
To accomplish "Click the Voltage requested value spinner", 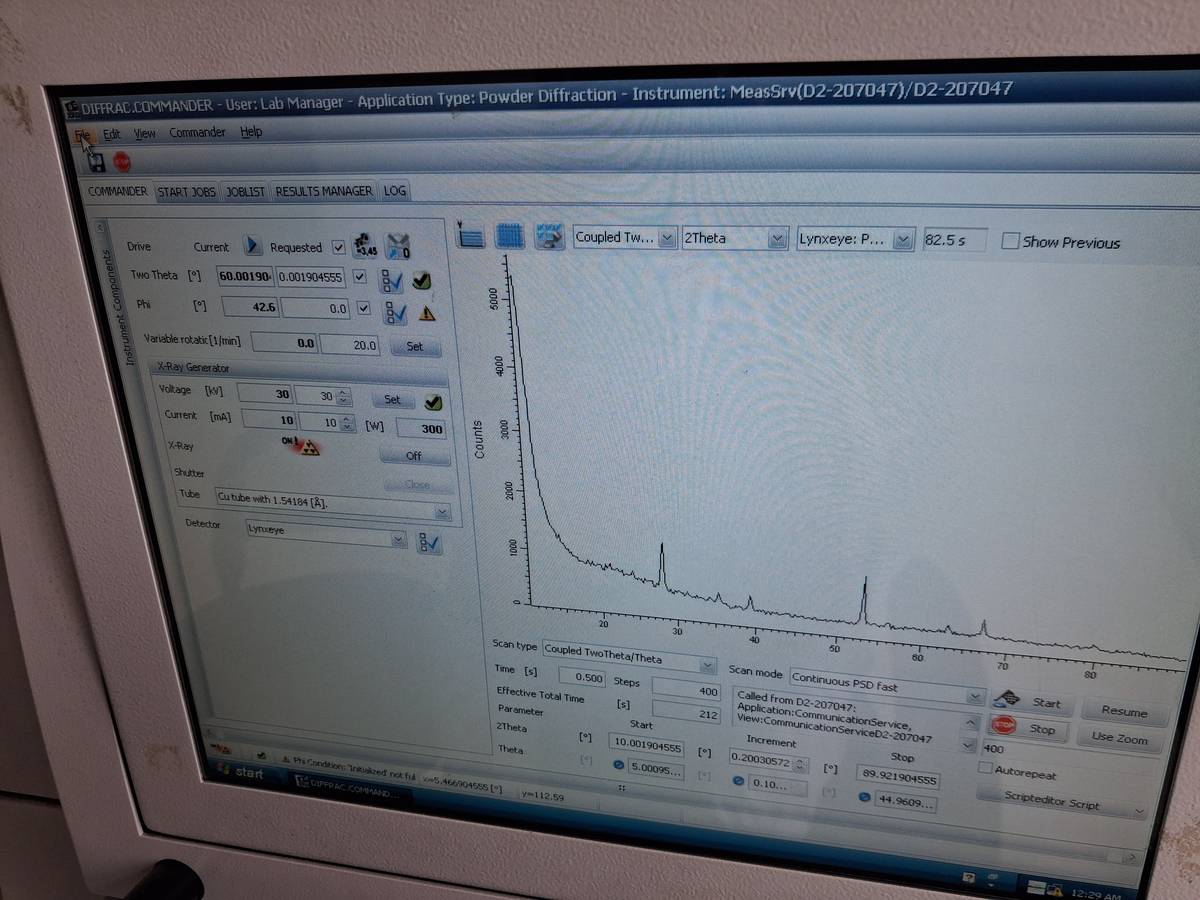I will [x=345, y=397].
